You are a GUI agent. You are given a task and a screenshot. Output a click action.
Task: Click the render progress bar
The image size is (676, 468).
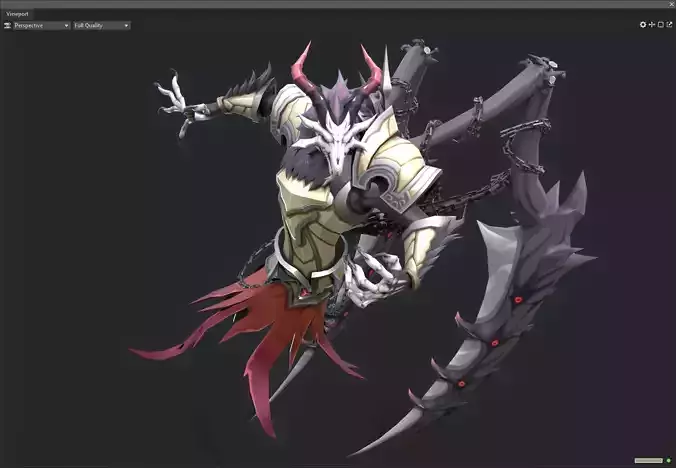point(648,461)
